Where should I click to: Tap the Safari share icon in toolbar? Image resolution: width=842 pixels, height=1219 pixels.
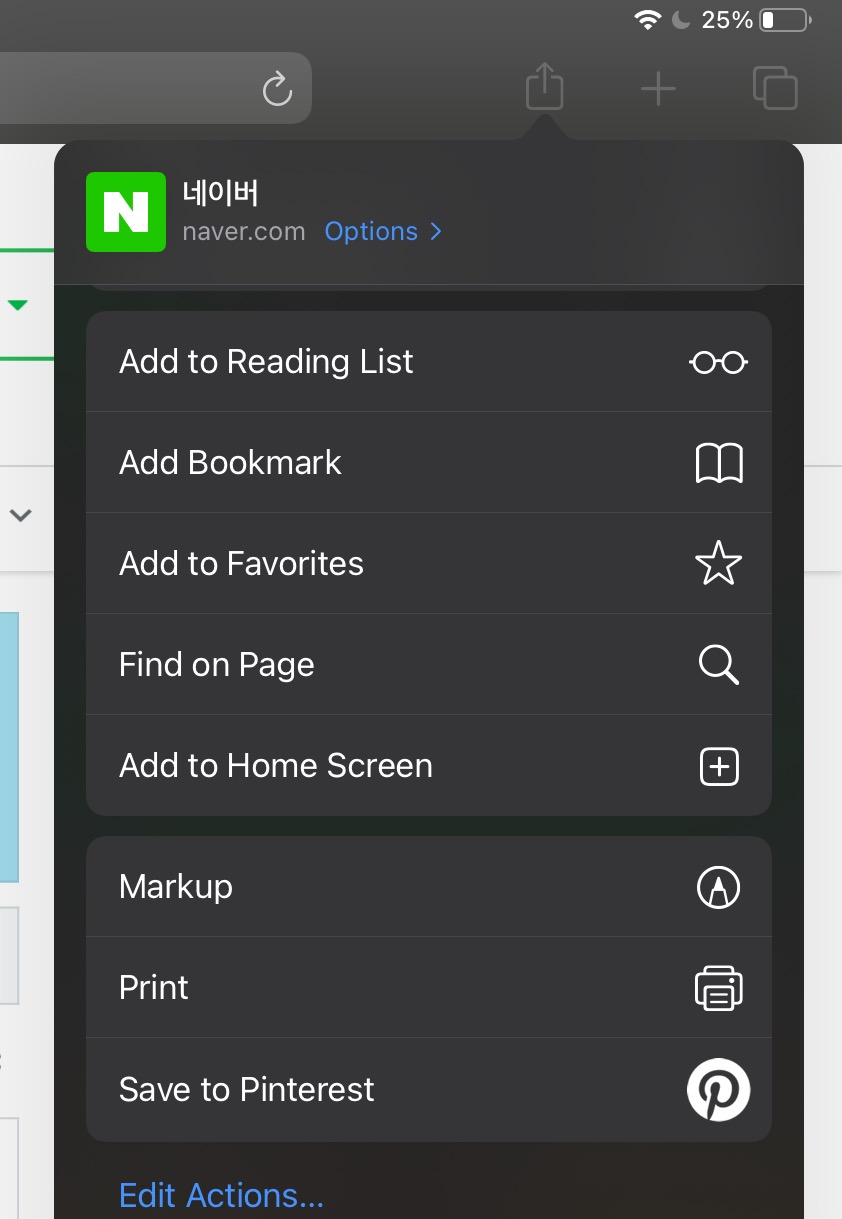pyautogui.click(x=544, y=86)
